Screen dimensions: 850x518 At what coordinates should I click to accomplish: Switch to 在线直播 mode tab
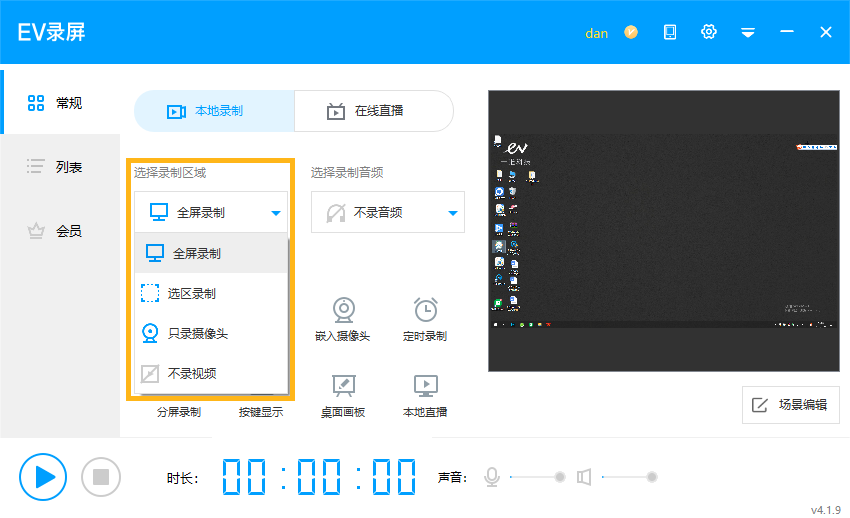coord(374,111)
